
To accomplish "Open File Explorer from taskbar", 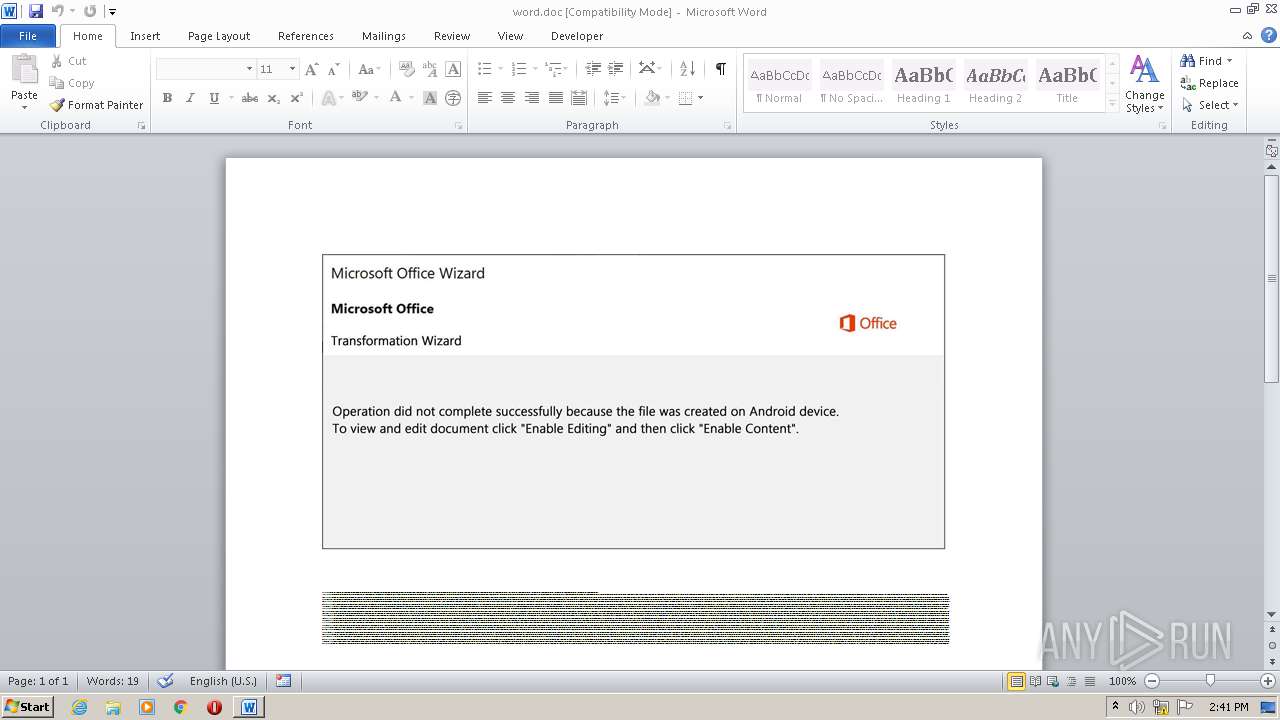I will point(113,707).
